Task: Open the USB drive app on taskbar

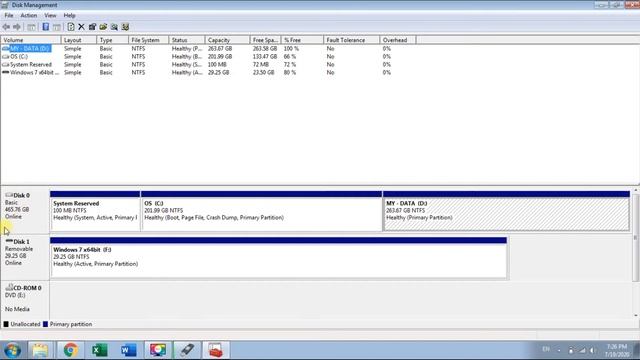Action: (x=187, y=350)
